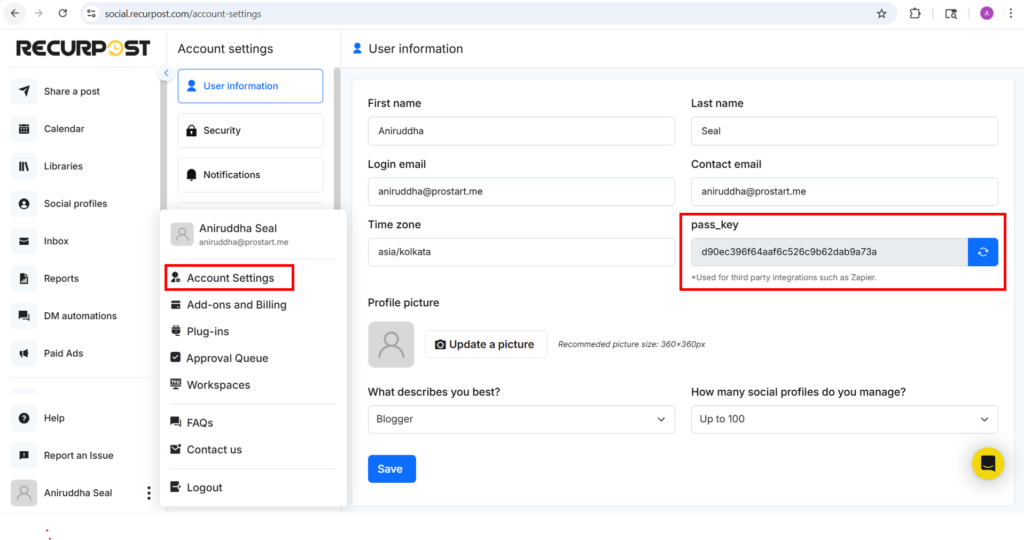Log out via the Logout item
Image resolution: width=1024 pixels, height=540 pixels.
[197, 488]
